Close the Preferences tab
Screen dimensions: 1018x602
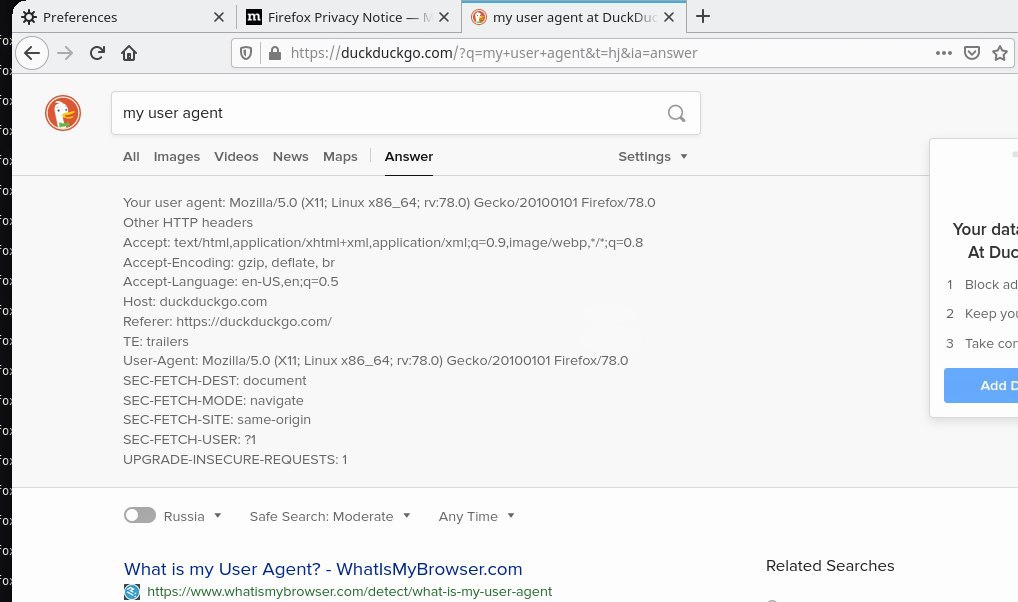219,17
